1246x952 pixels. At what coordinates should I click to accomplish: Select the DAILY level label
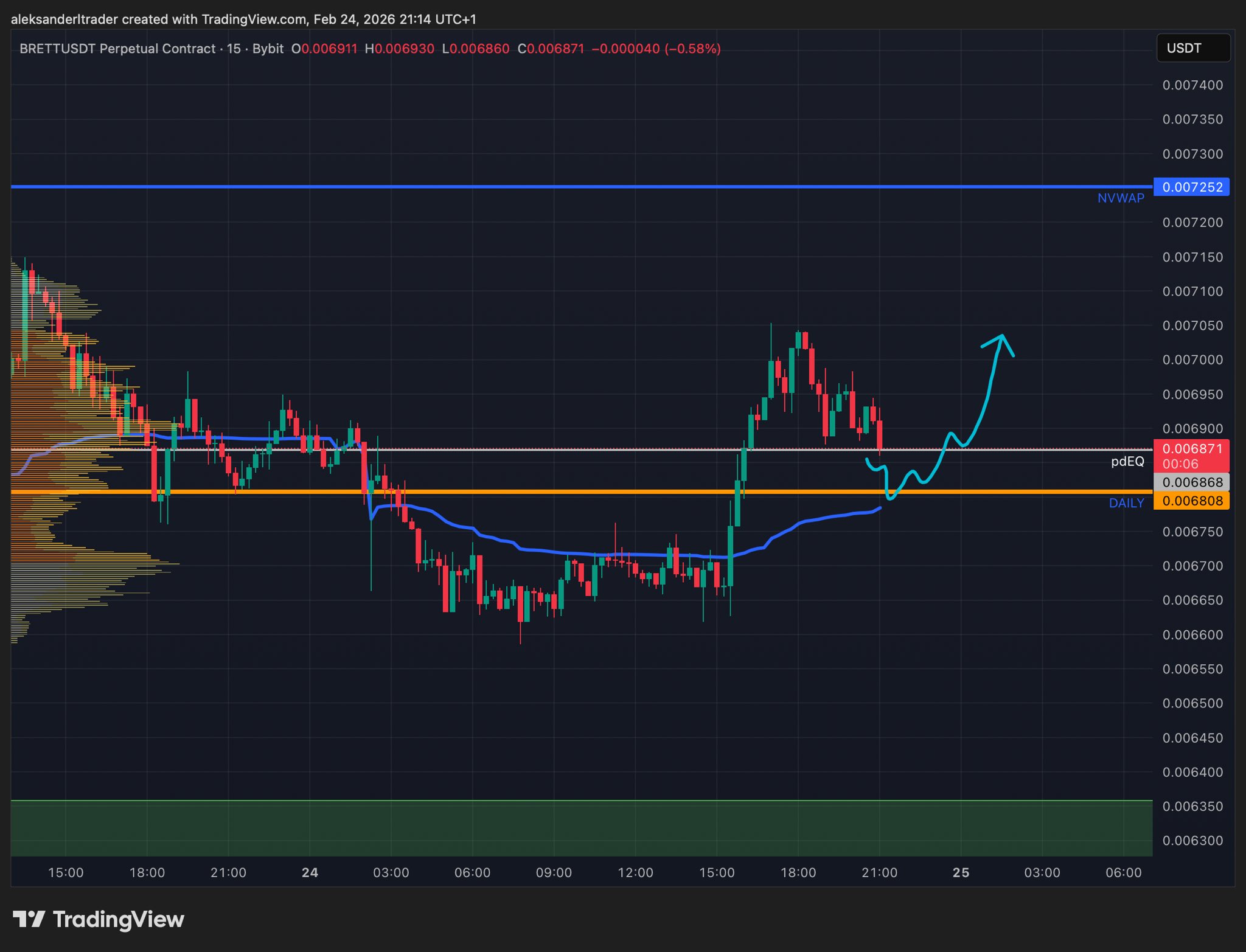coord(1126,503)
